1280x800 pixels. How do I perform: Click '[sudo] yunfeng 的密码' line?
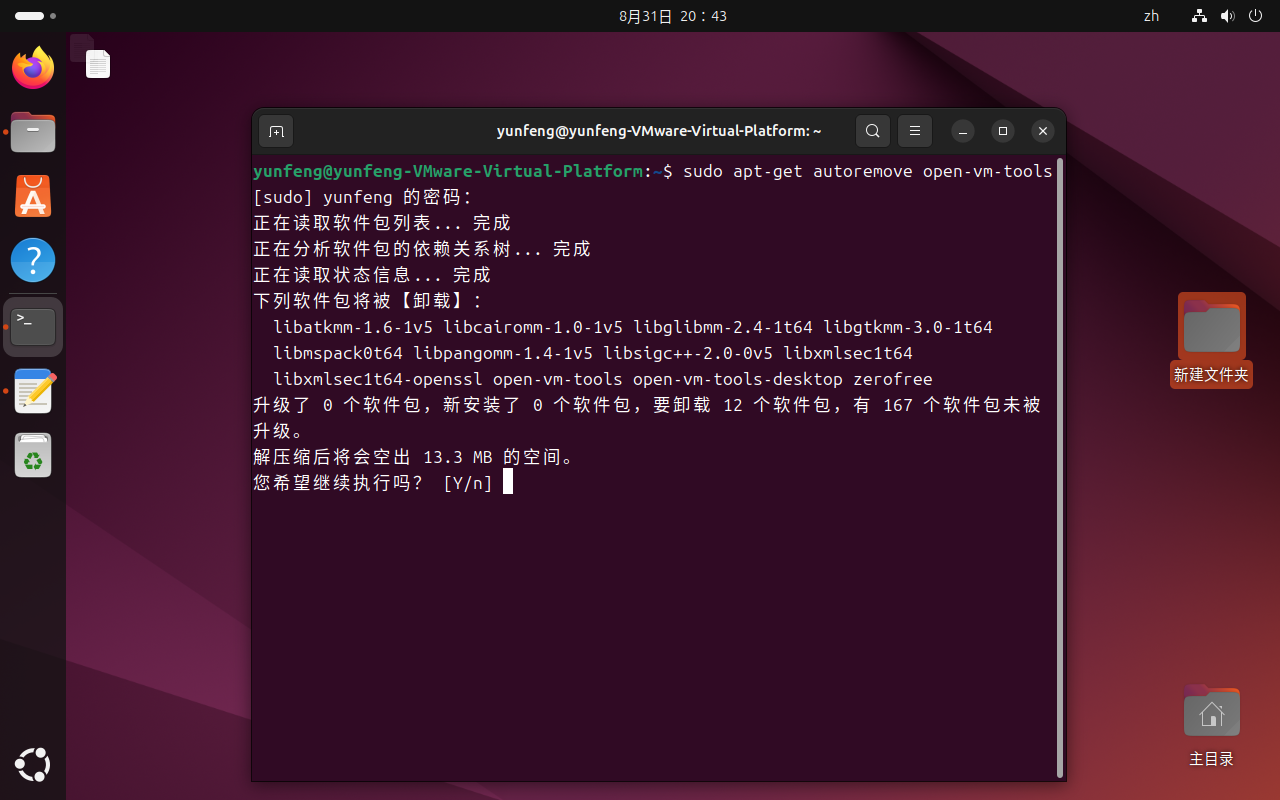(x=363, y=198)
